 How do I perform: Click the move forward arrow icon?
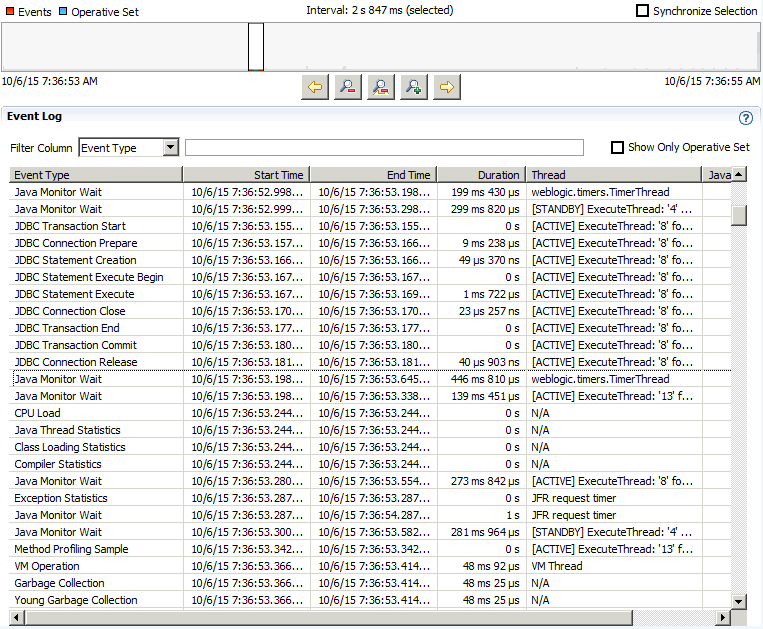click(x=447, y=87)
